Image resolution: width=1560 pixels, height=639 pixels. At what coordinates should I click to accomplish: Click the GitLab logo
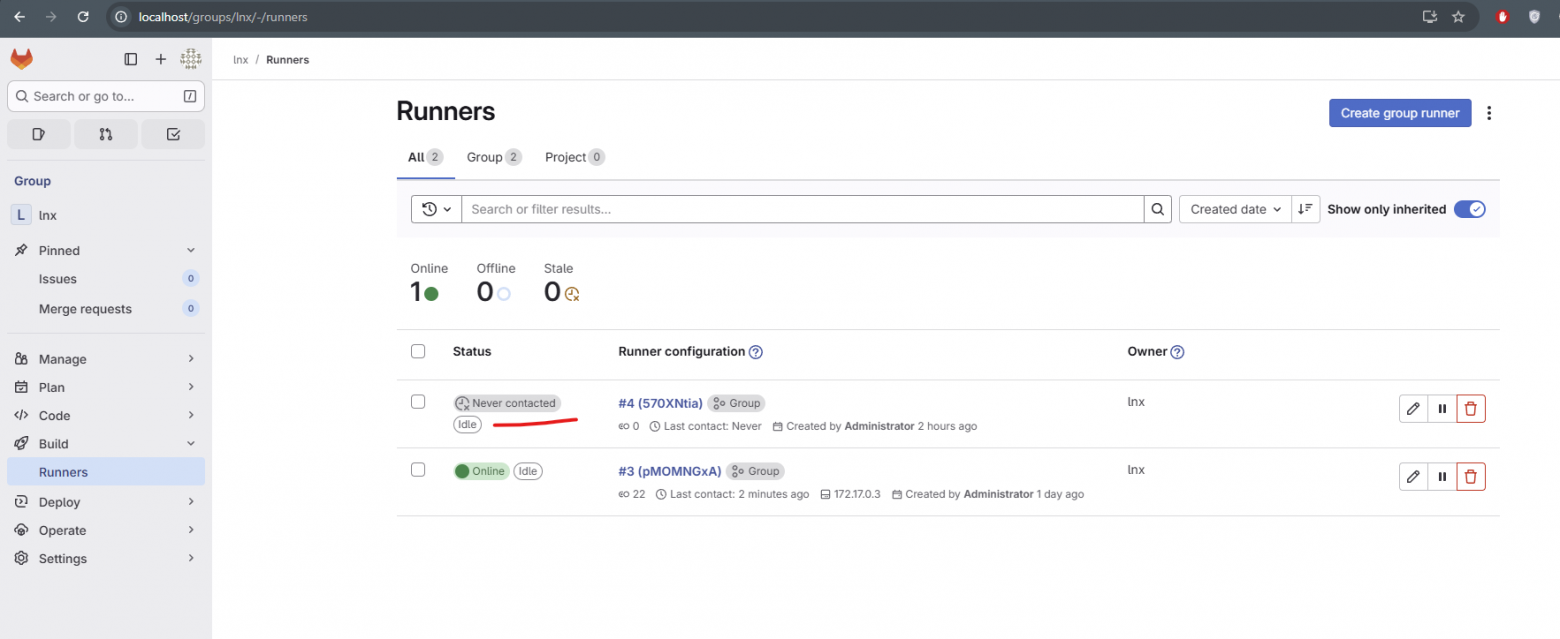click(x=21, y=58)
